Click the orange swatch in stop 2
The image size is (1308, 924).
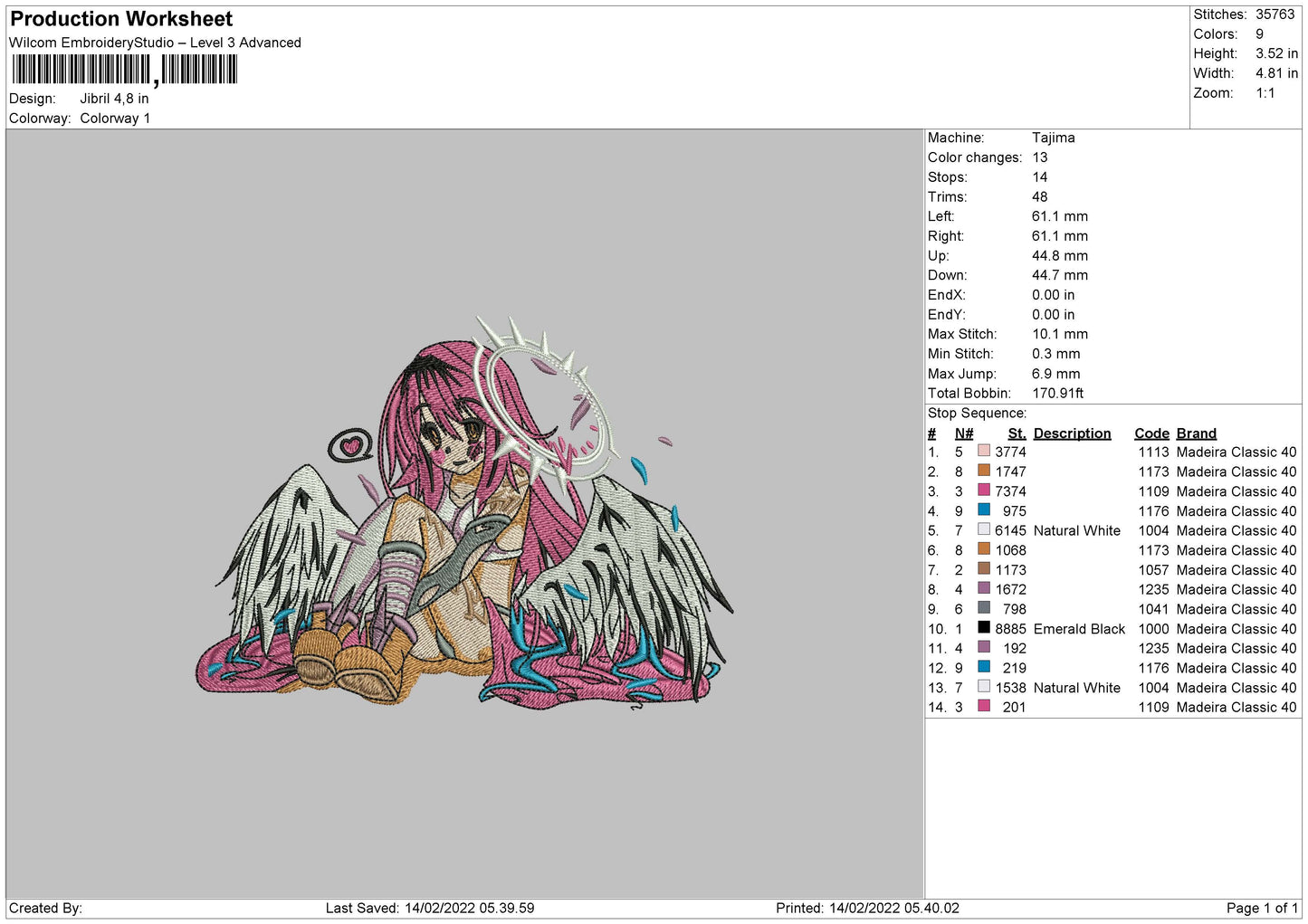[x=983, y=471]
